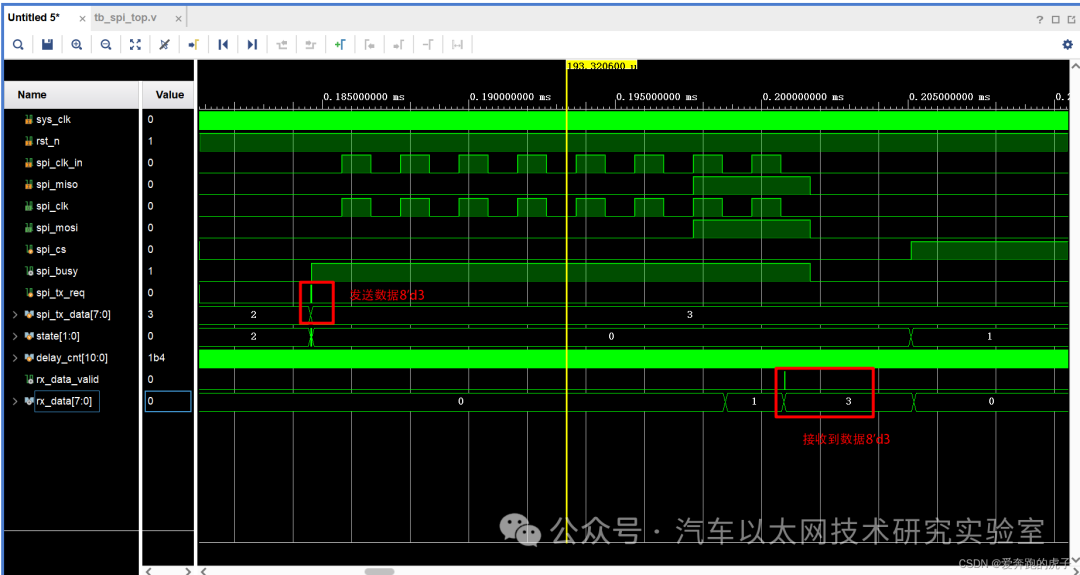
Task: Jump to the next marker
Action: click(x=398, y=45)
